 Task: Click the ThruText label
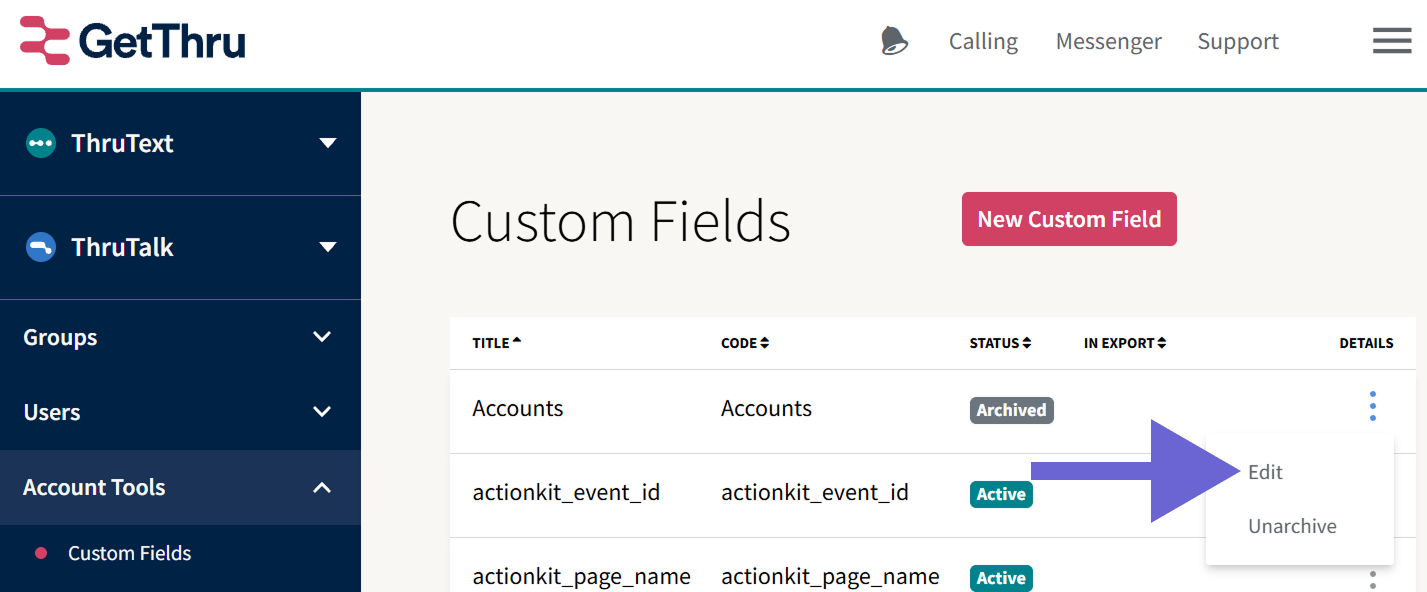pos(122,143)
